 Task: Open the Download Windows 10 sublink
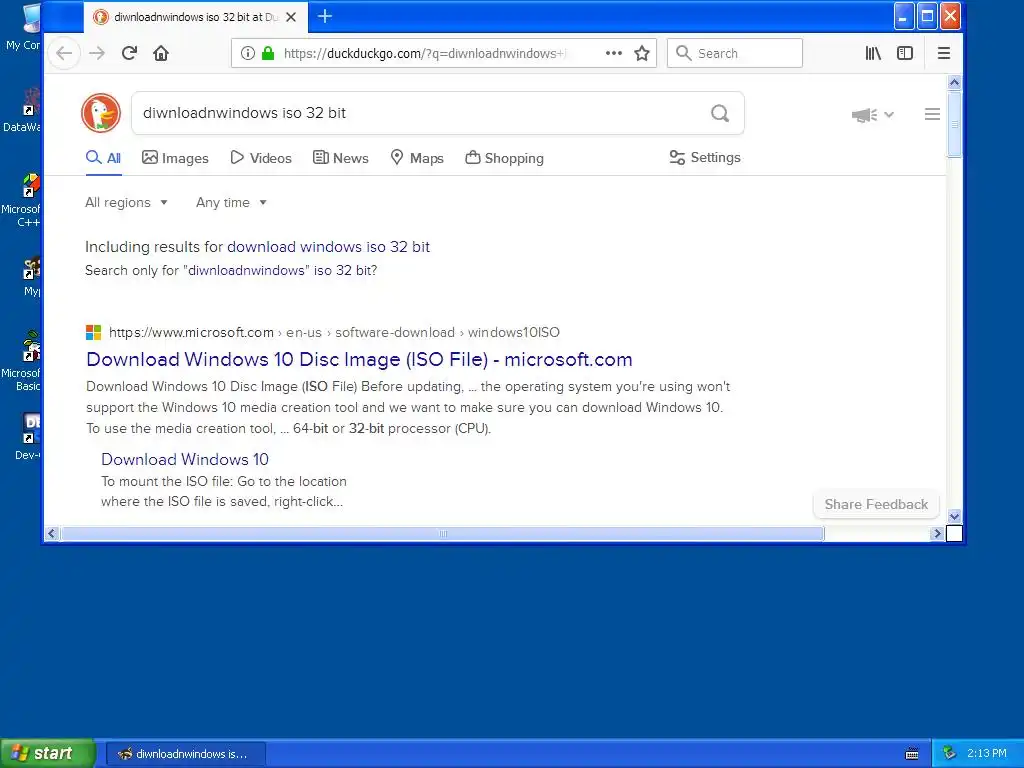(185, 459)
